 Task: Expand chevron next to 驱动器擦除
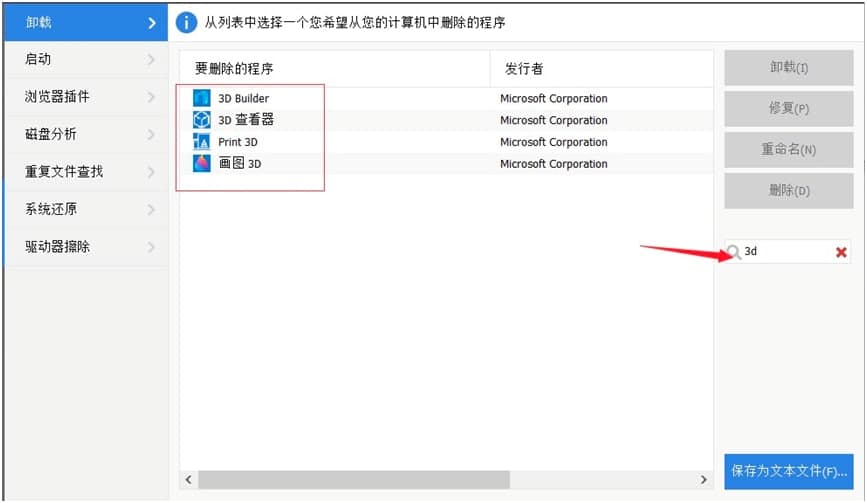coord(151,247)
